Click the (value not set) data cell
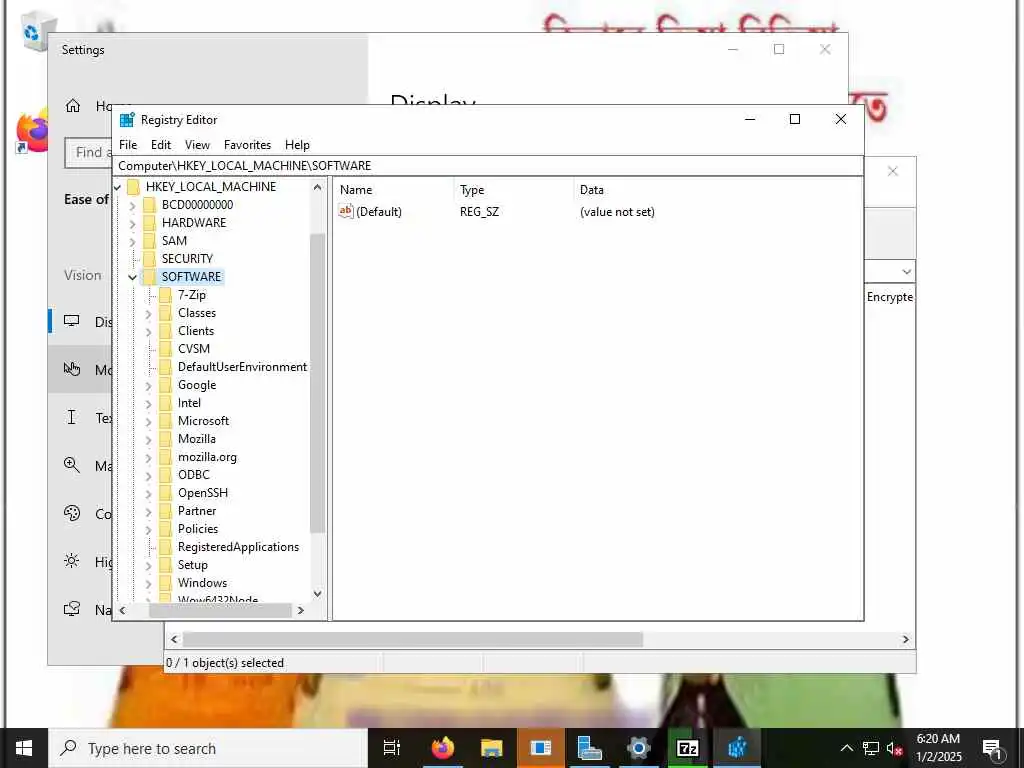This screenshot has width=1024, height=768. point(617,212)
